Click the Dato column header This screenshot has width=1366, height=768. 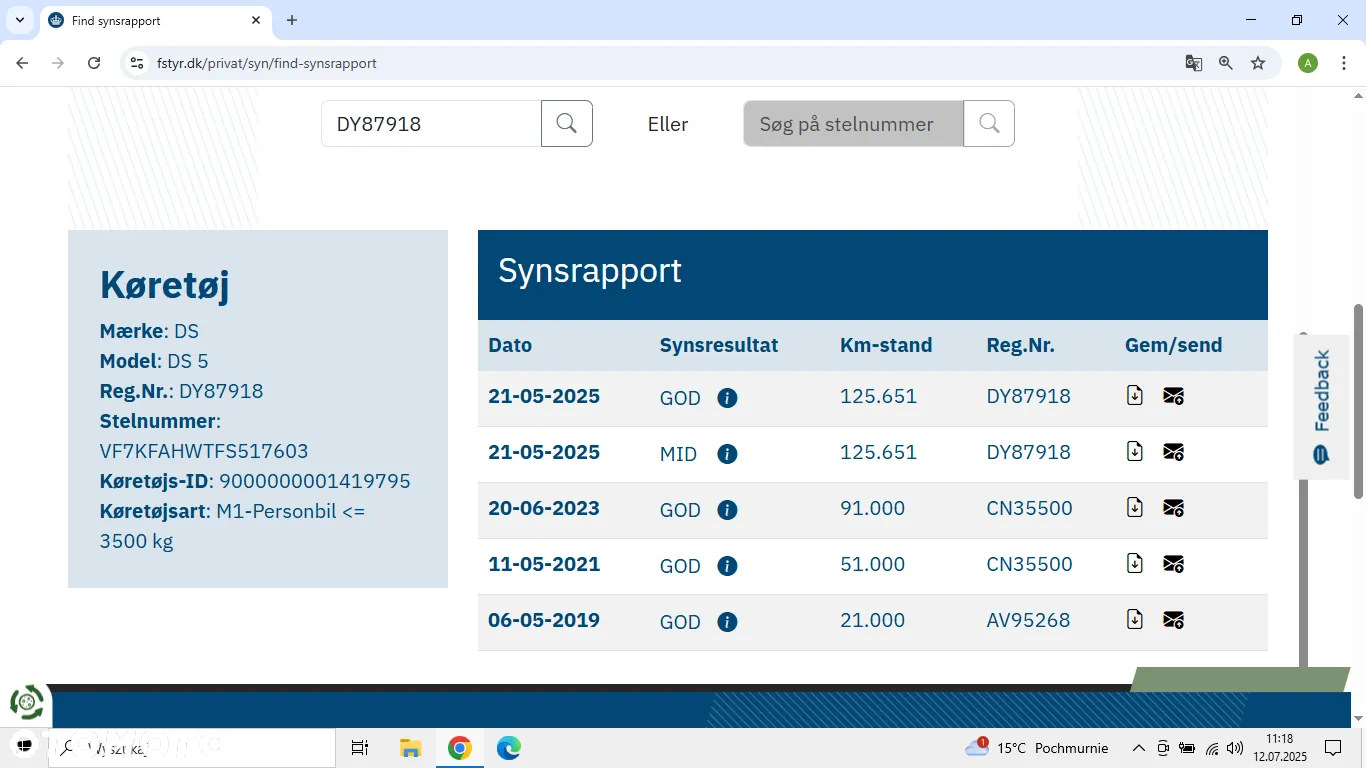tap(510, 345)
